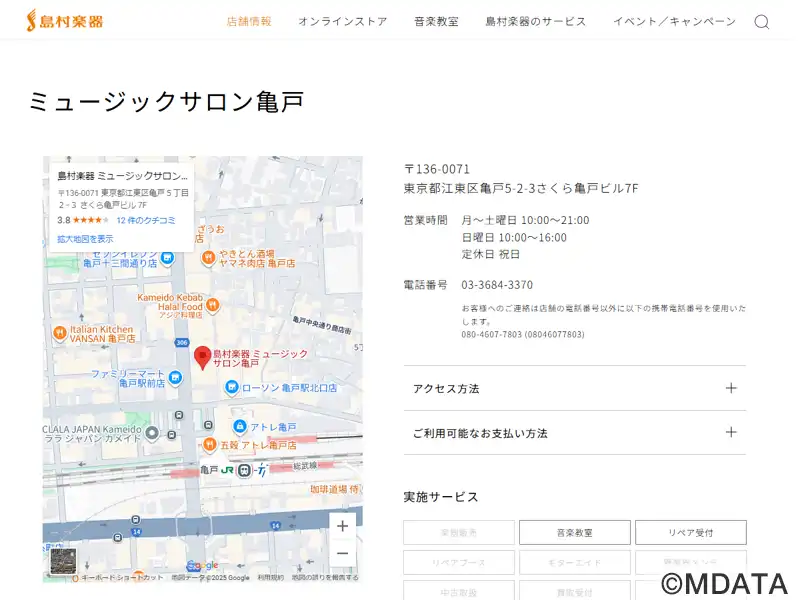Click the red map pin marker

click(x=203, y=358)
